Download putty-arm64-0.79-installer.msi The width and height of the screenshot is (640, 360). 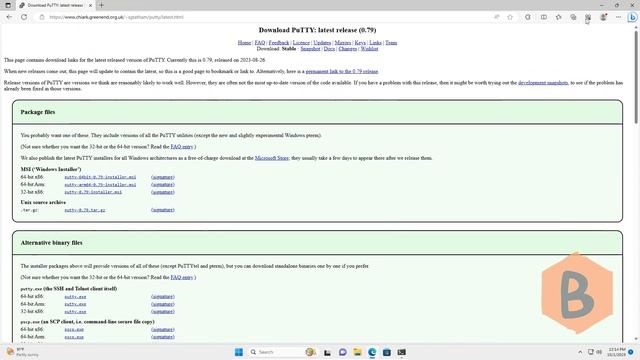tap(100, 184)
